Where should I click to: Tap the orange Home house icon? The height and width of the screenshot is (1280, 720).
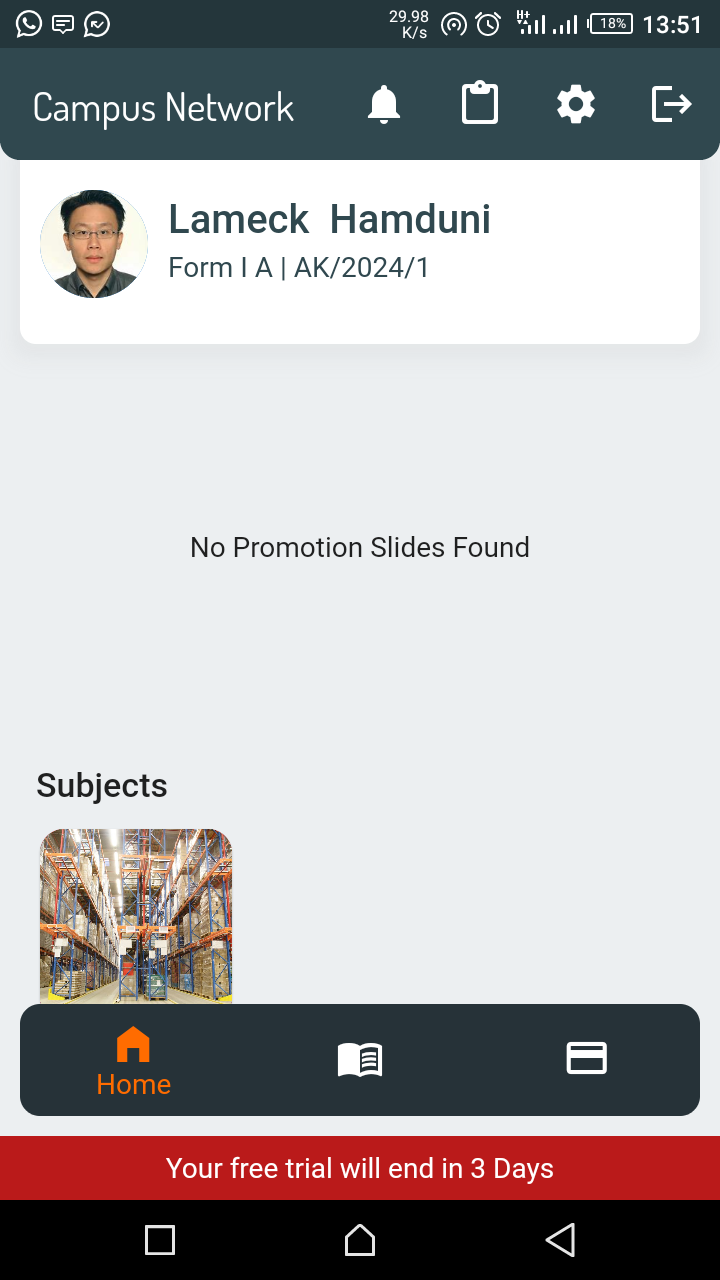(133, 1045)
